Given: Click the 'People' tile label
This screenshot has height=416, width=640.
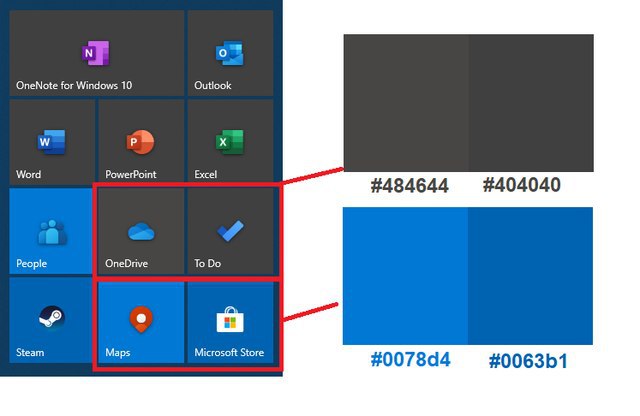Looking at the screenshot, I should click(x=31, y=264).
